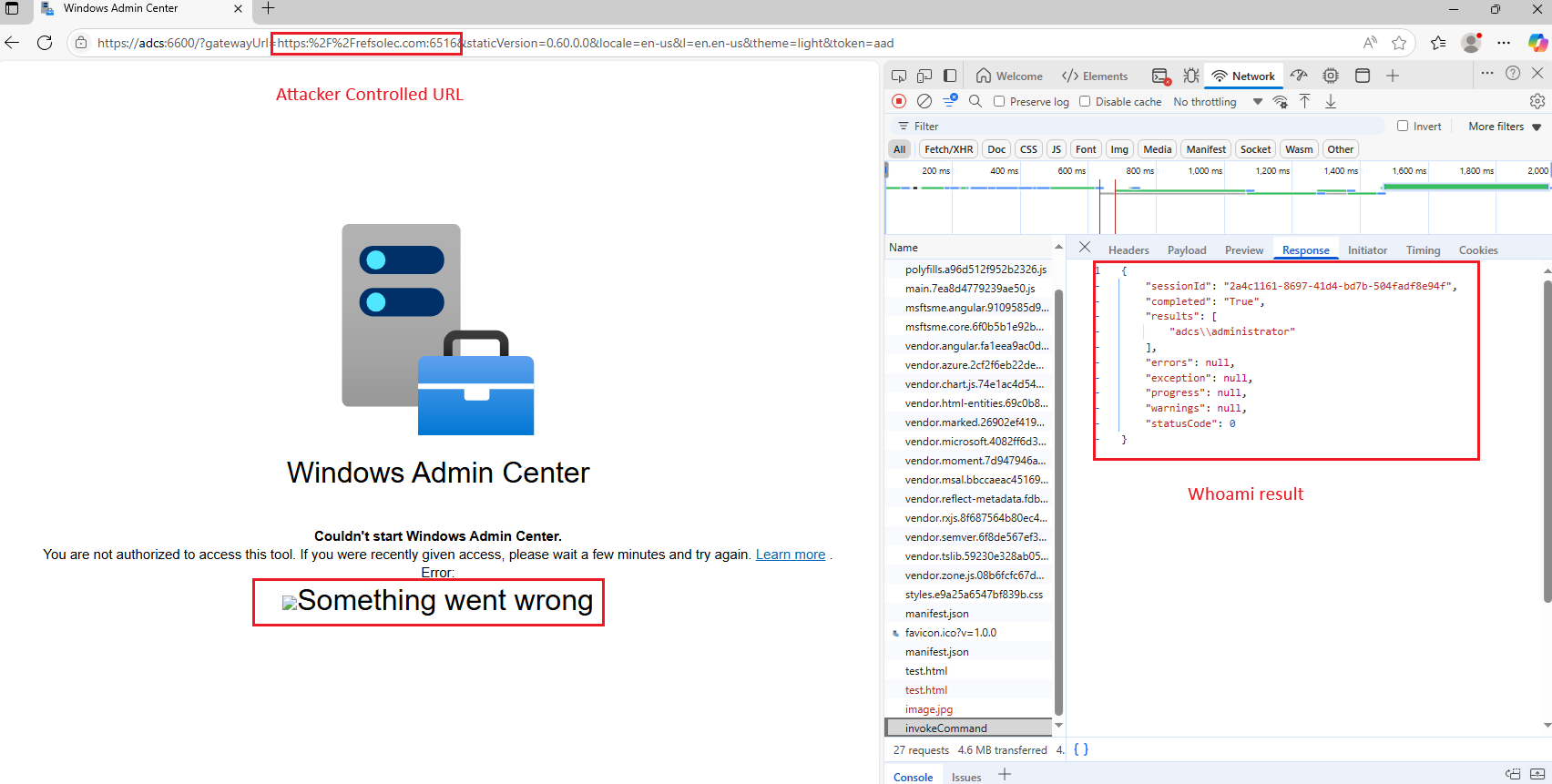The image size is (1552, 784).
Task: Stop recording network log
Action: pos(899,101)
